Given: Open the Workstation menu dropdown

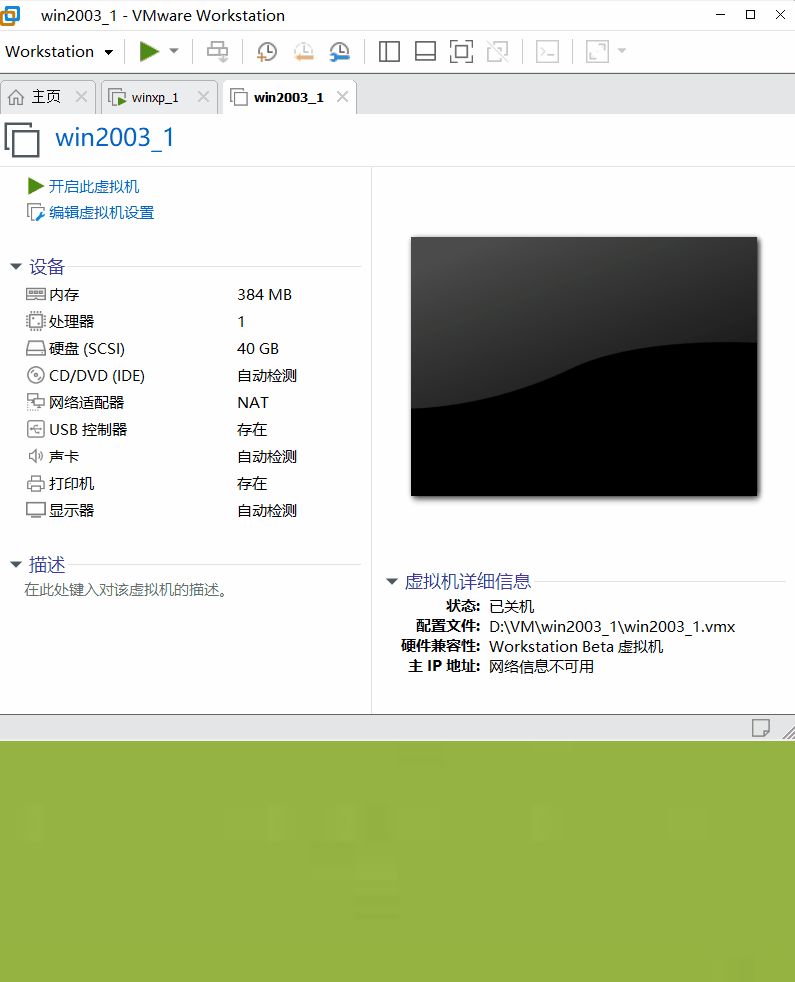Looking at the screenshot, I should [60, 51].
